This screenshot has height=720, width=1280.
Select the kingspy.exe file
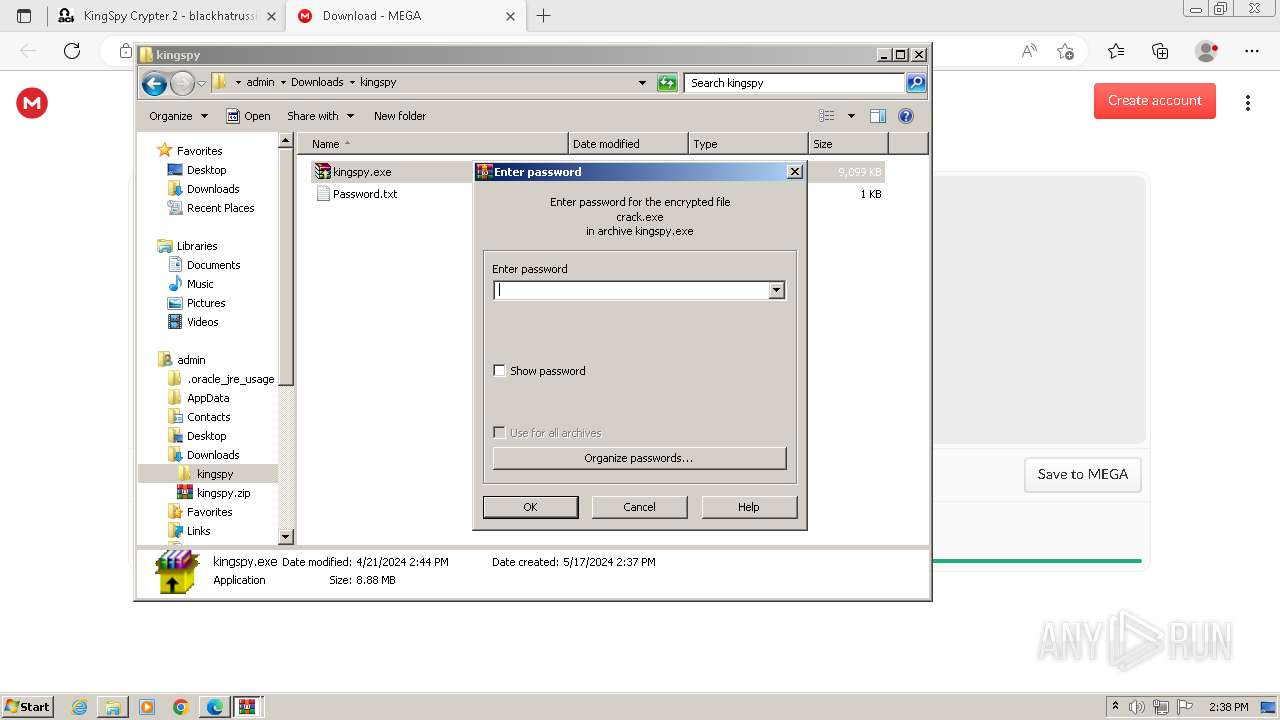361,172
